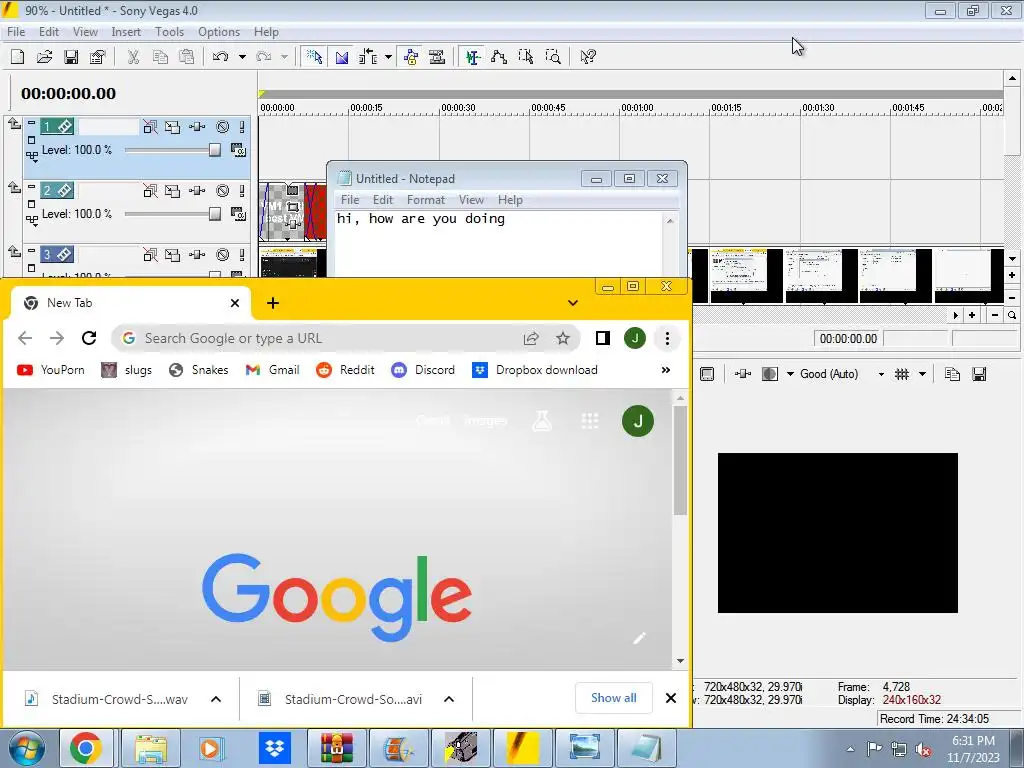Viewport: 1024px width, 768px height.
Task: Mute video track 2
Action: 223,191
